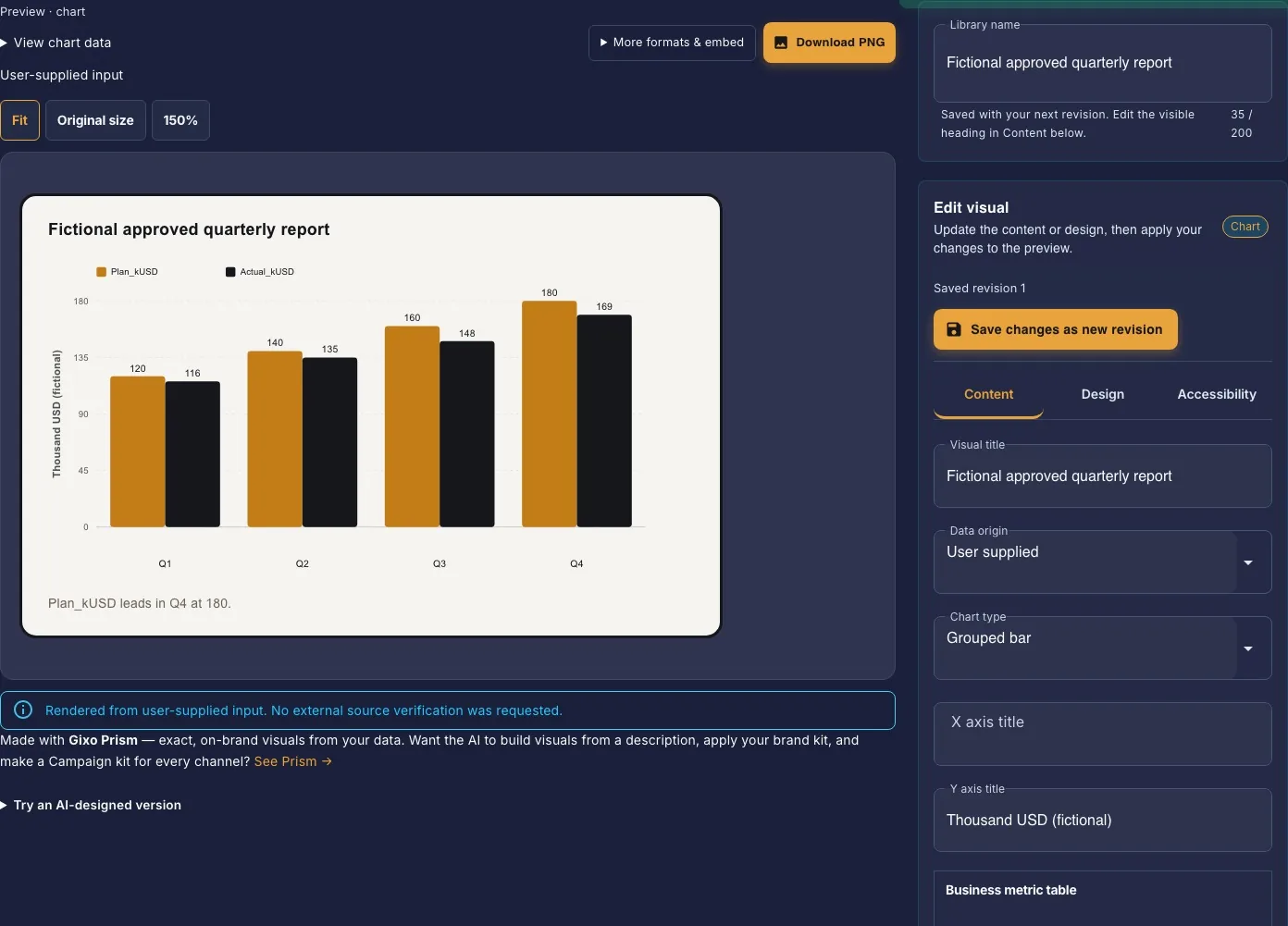1288x926 pixels.
Task: Click the image icon in Download PNG
Action: coord(781,43)
